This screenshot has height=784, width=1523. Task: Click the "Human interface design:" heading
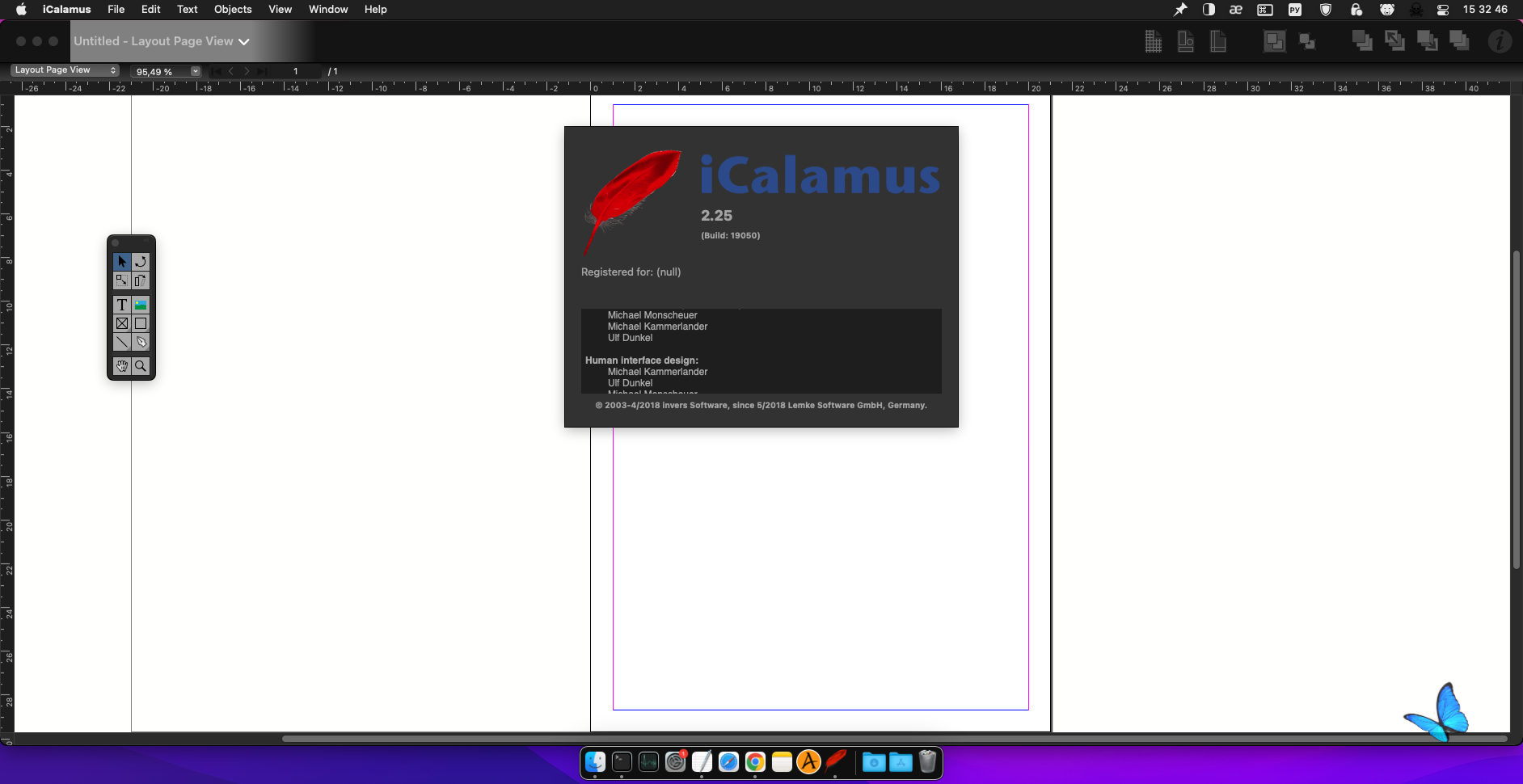click(x=642, y=360)
